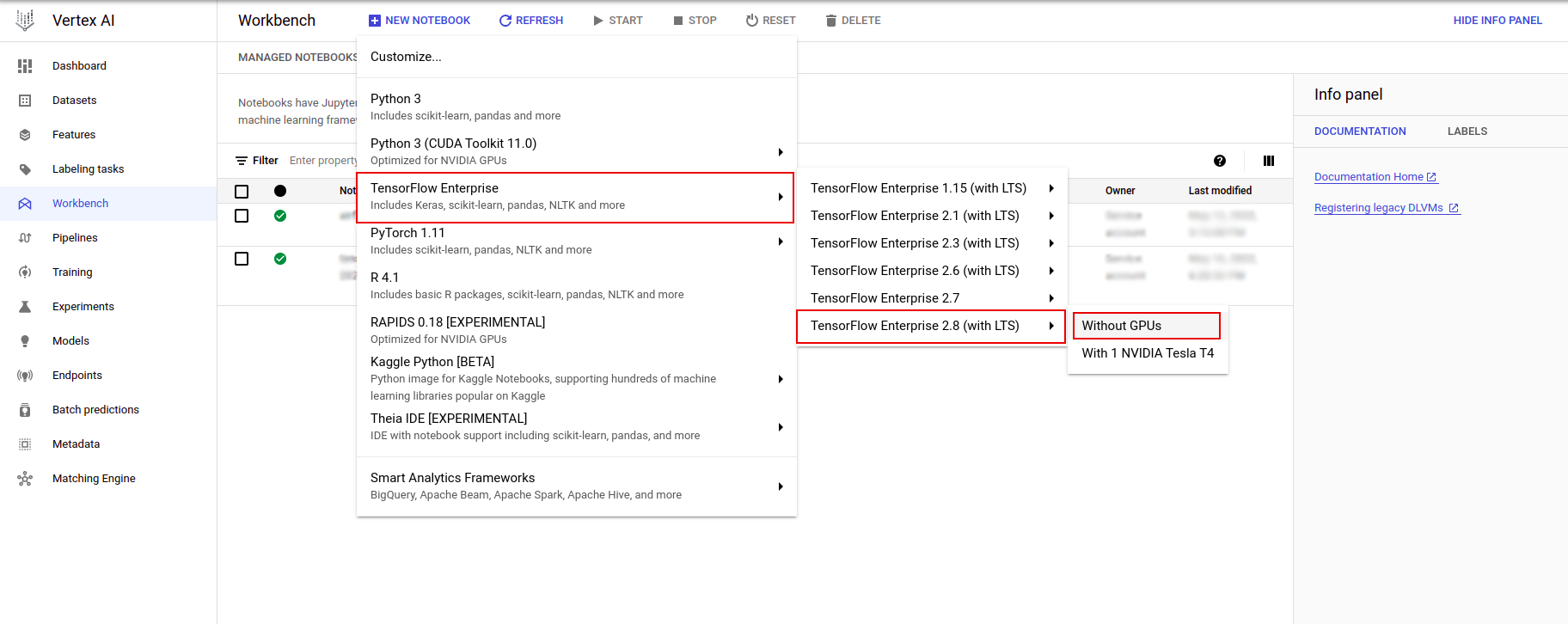The height and width of the screenshot is (624, 1568).
Task: Click the Filter property input field
Action: pyautogui.click(x=323, y=161)
